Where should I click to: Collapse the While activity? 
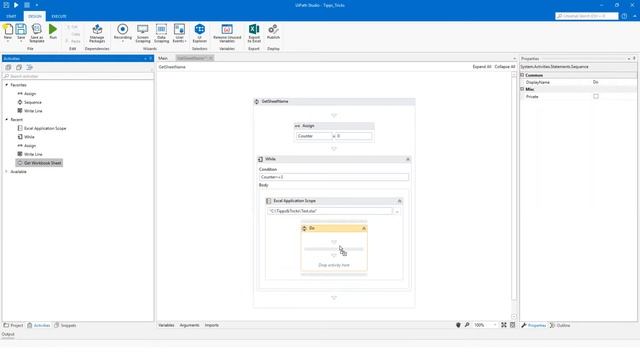point(407,159)
